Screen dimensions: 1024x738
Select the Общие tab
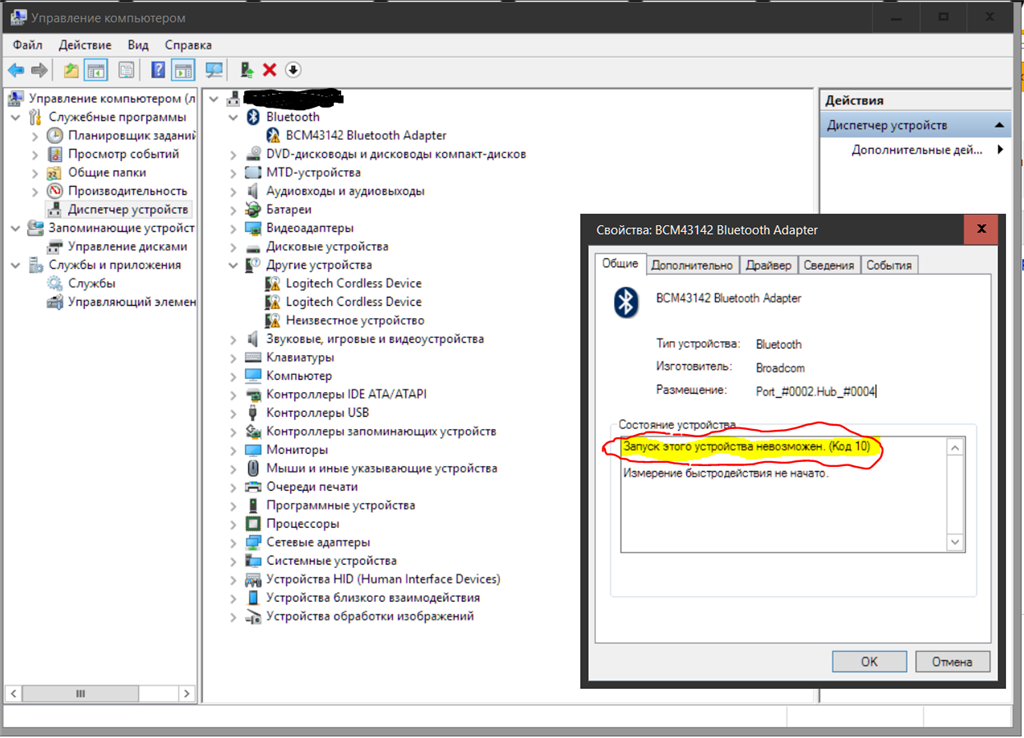coord(620,263)
